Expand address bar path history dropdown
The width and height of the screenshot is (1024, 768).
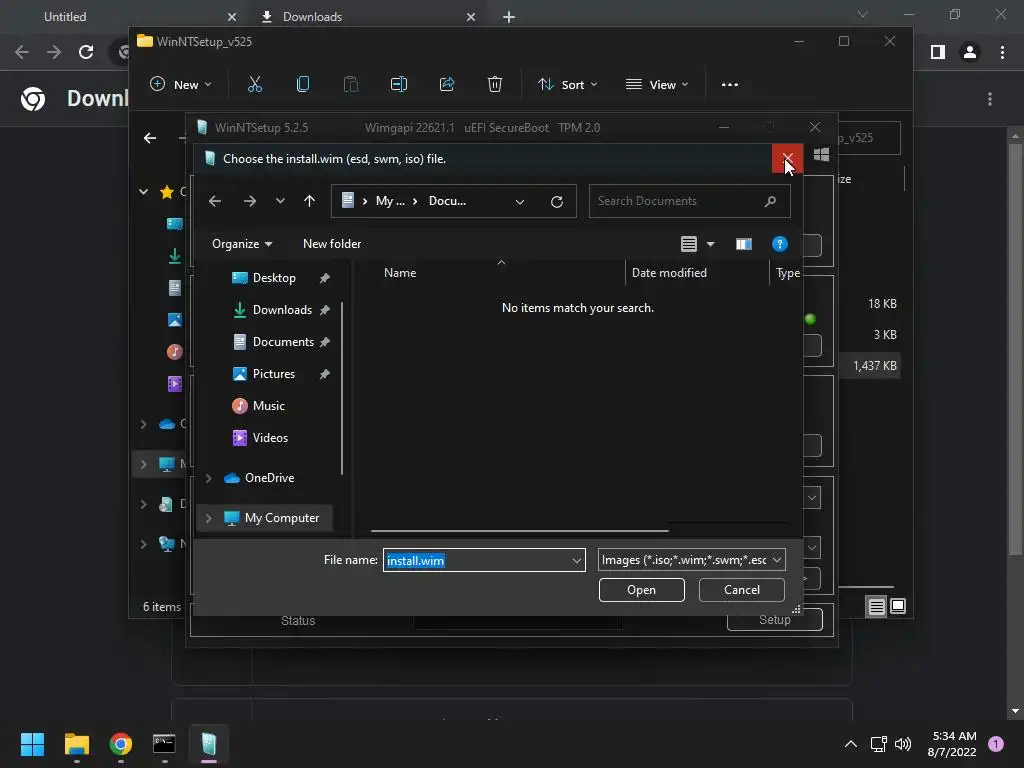point(520,202)
